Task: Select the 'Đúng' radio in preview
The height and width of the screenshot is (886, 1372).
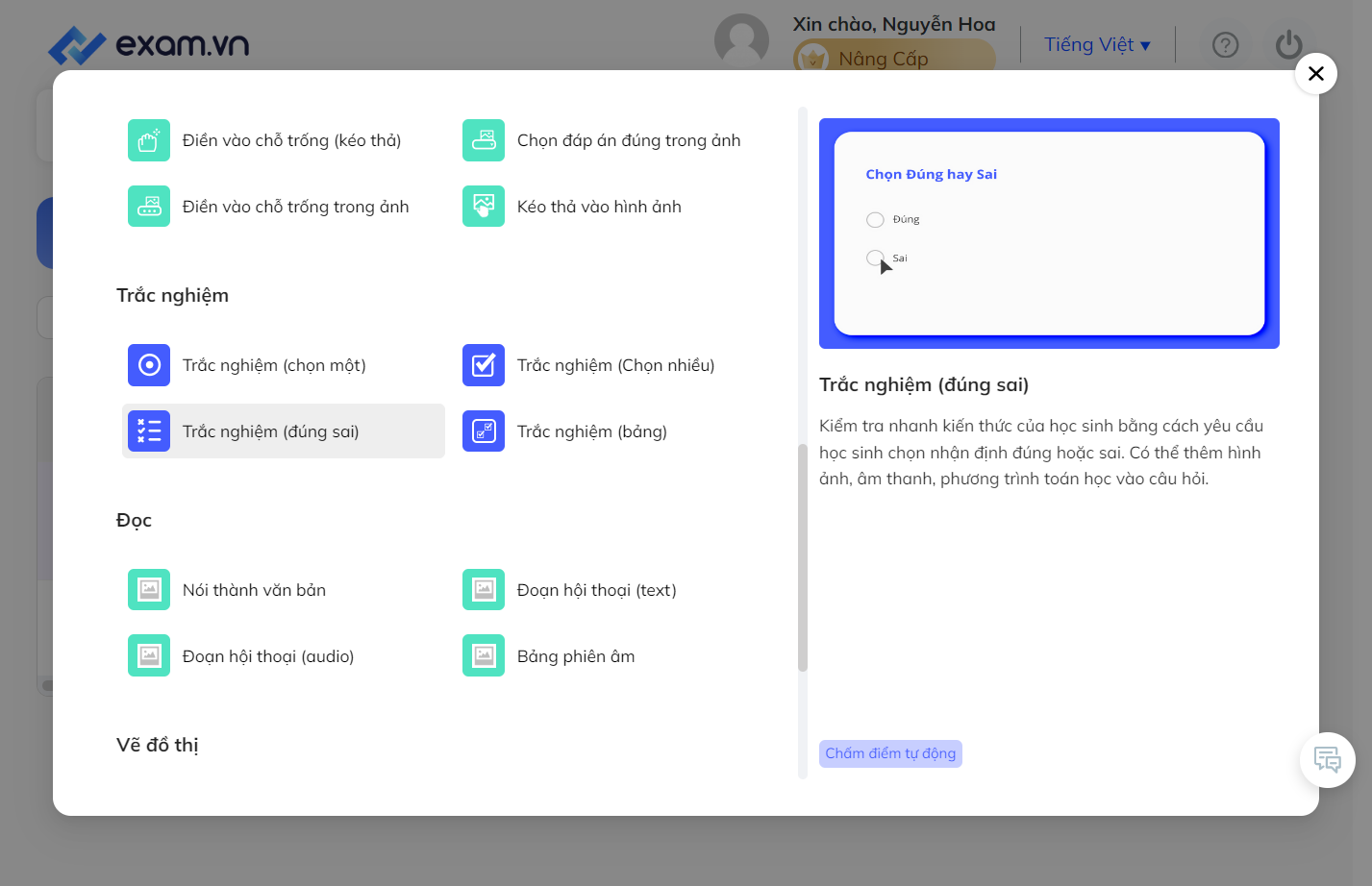Action: point(875,220)
